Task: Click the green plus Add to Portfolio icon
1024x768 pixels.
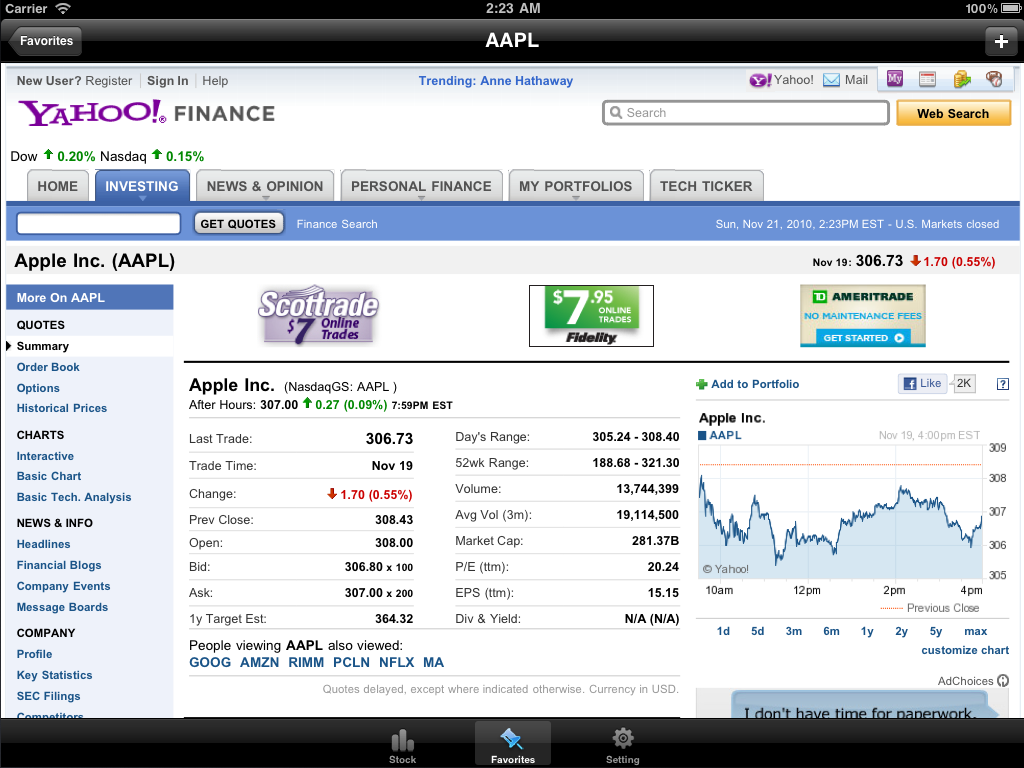Action: (x=701, y=385)
